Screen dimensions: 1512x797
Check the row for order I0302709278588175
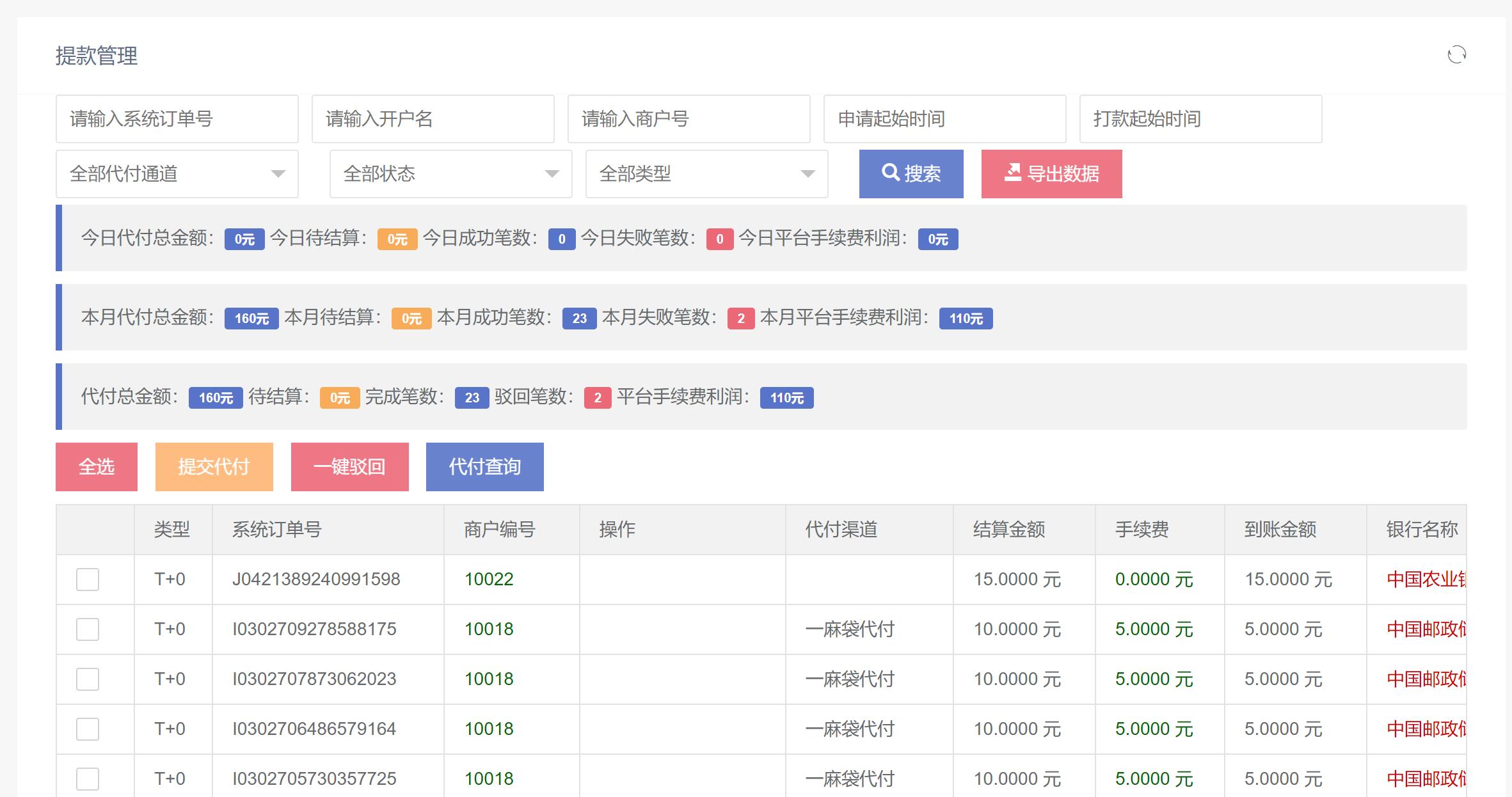[88, 629]
